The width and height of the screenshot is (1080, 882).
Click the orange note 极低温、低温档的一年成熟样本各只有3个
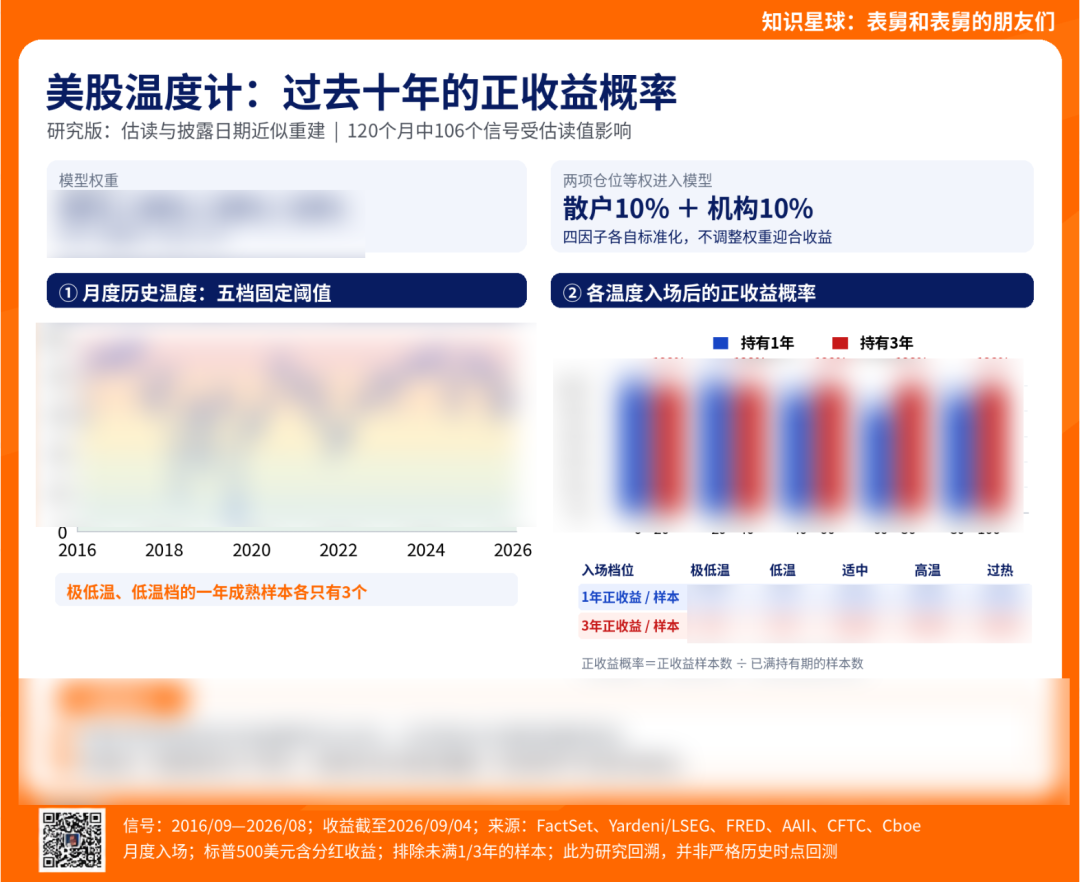[217, 592]
